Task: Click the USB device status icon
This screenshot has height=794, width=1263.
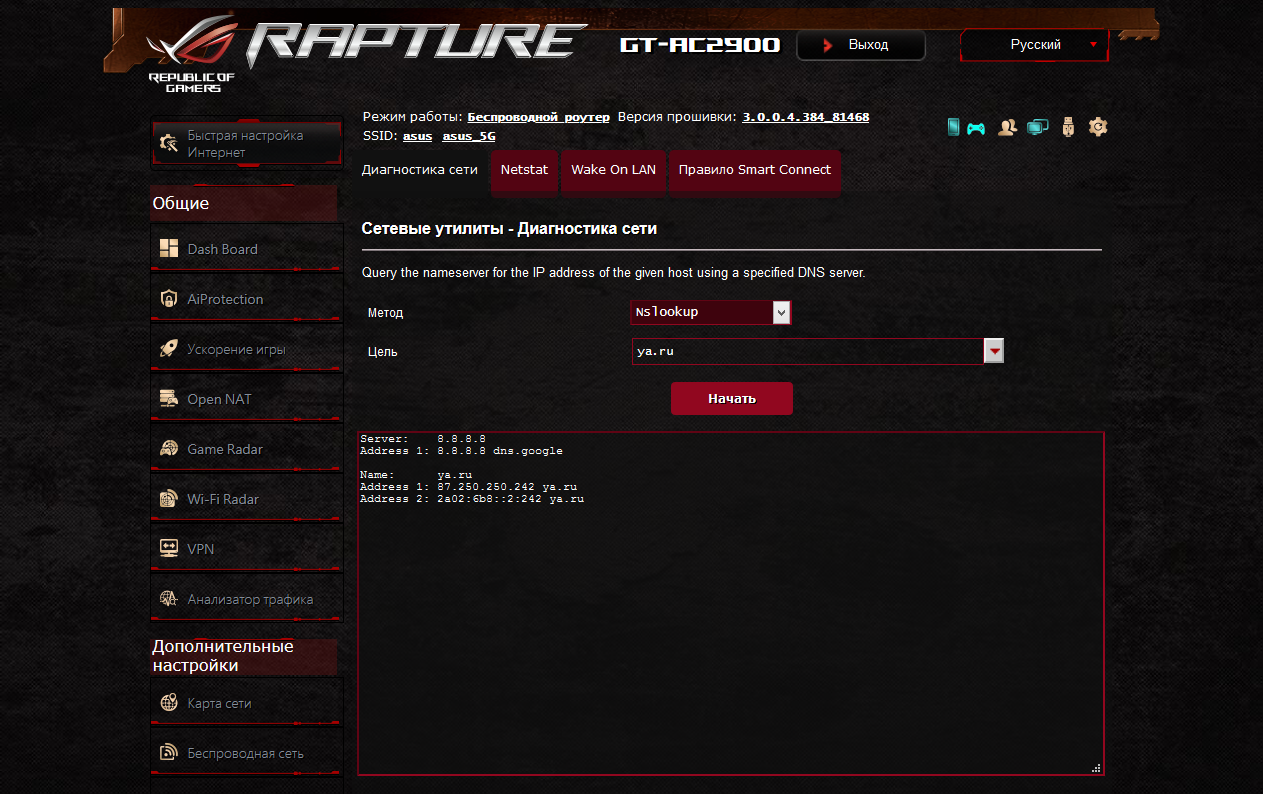Action: [1068, 127]
